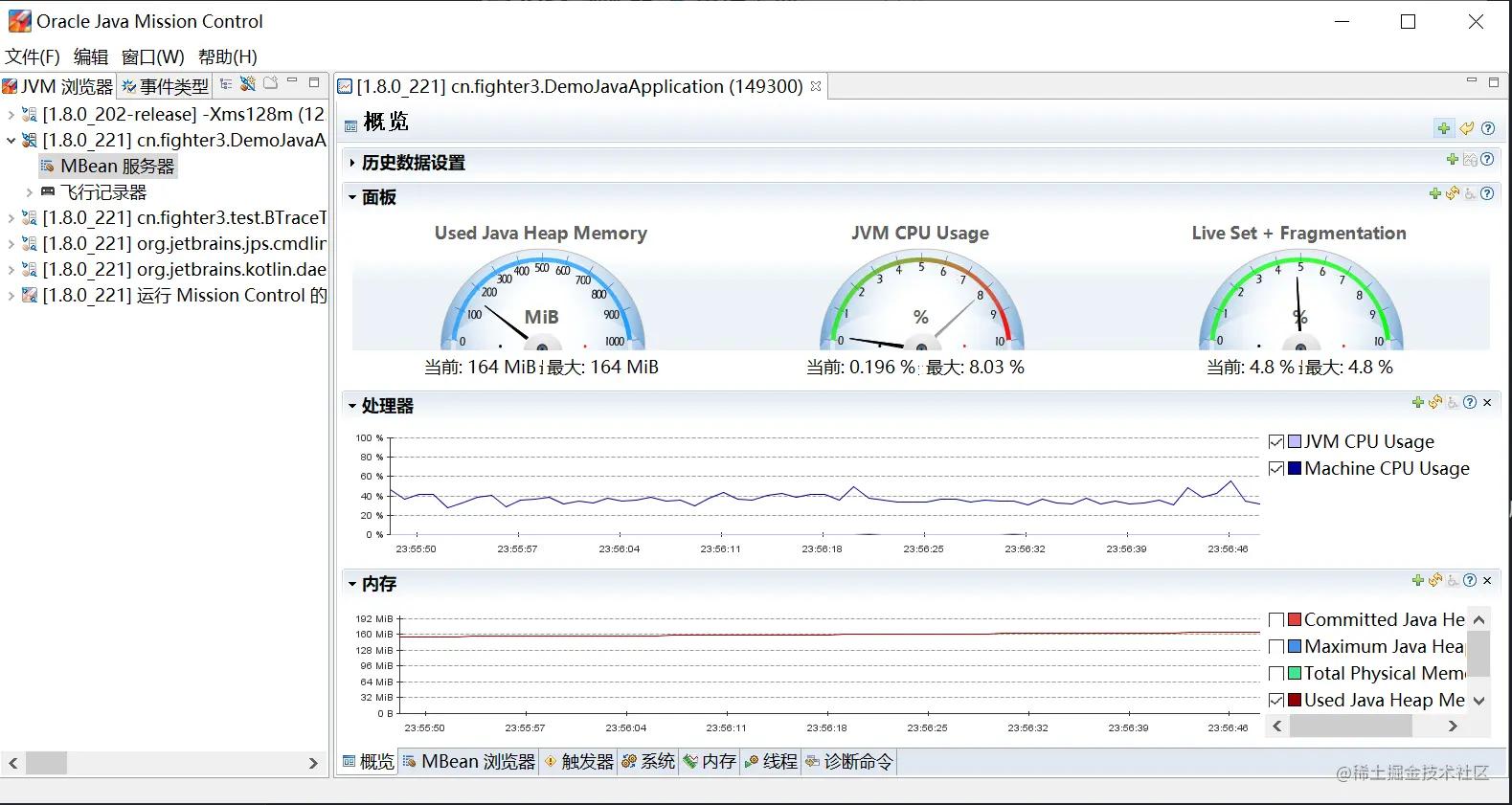Click the new folder icon in JVM browser toolbar
Viewport: 1512px width, 805px height.
271,83
